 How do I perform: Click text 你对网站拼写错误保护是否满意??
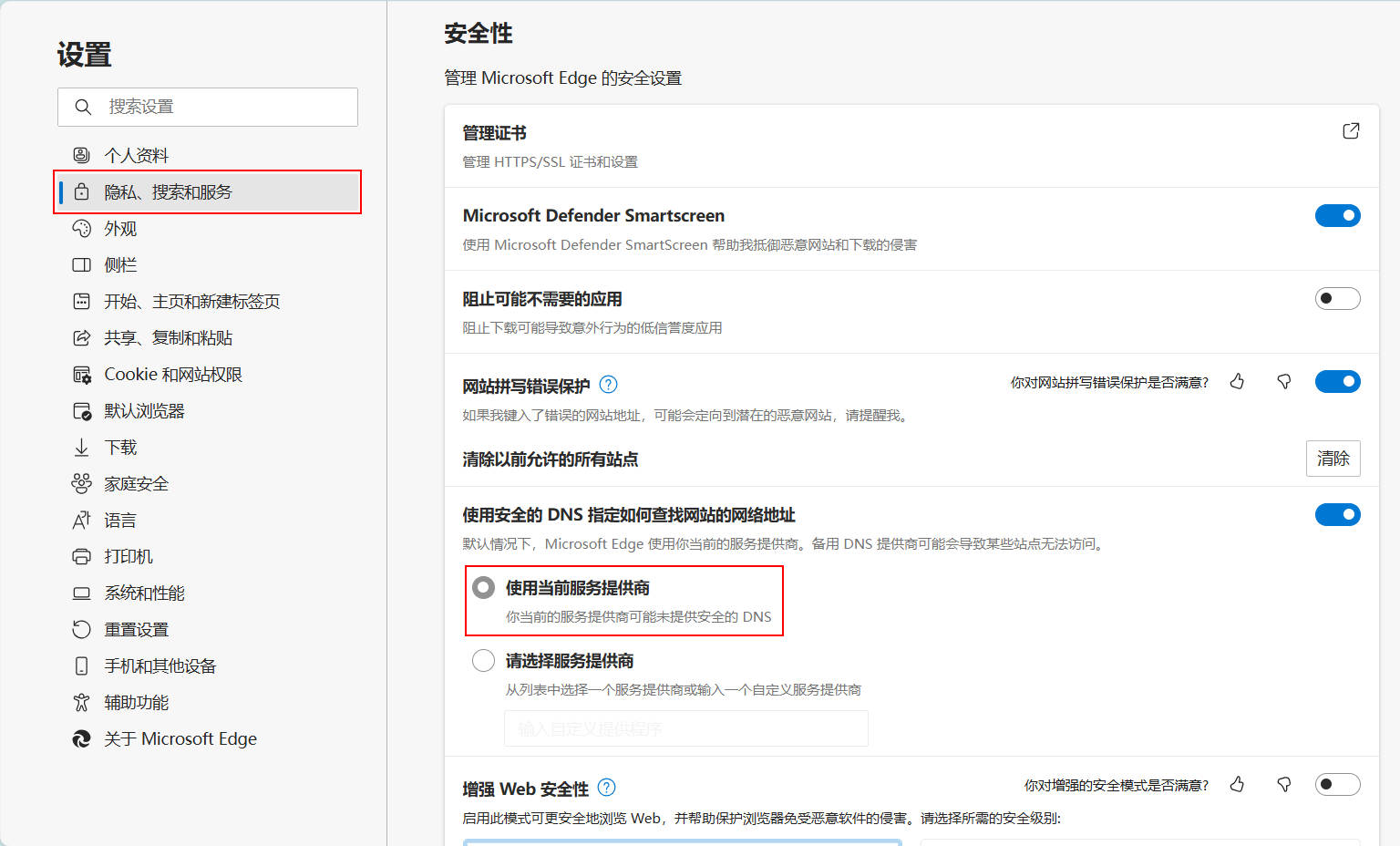(x=1109, y=383)
